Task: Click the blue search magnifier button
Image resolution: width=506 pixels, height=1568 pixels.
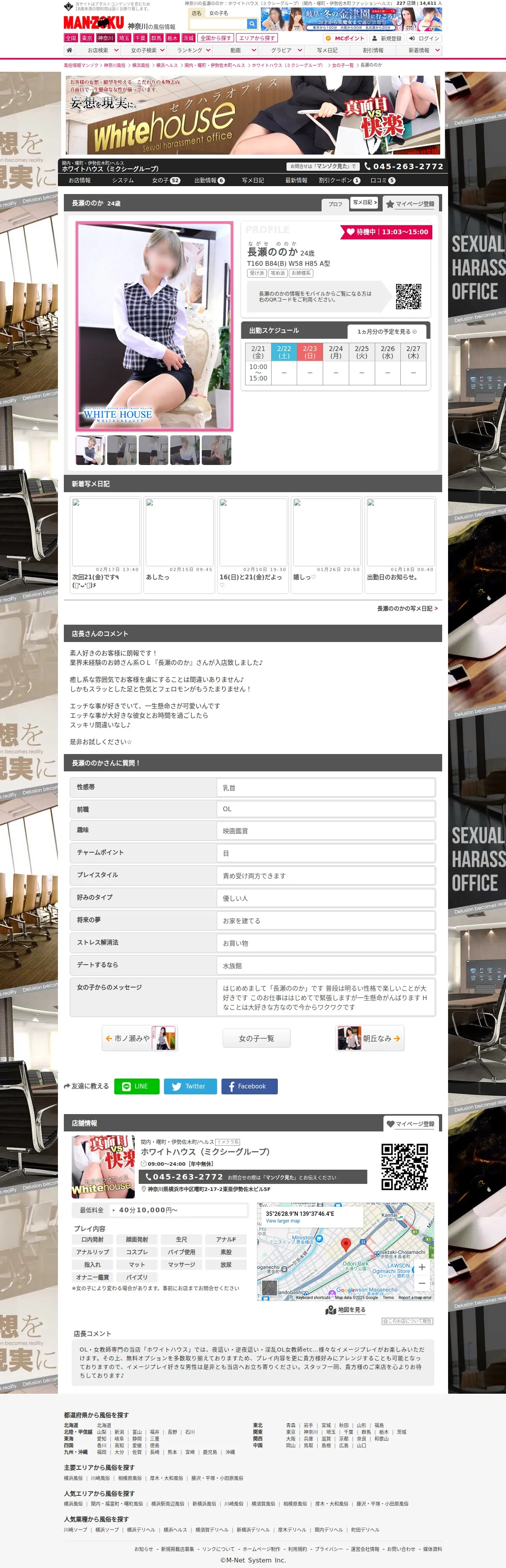Action: click(x=252, y=24)
